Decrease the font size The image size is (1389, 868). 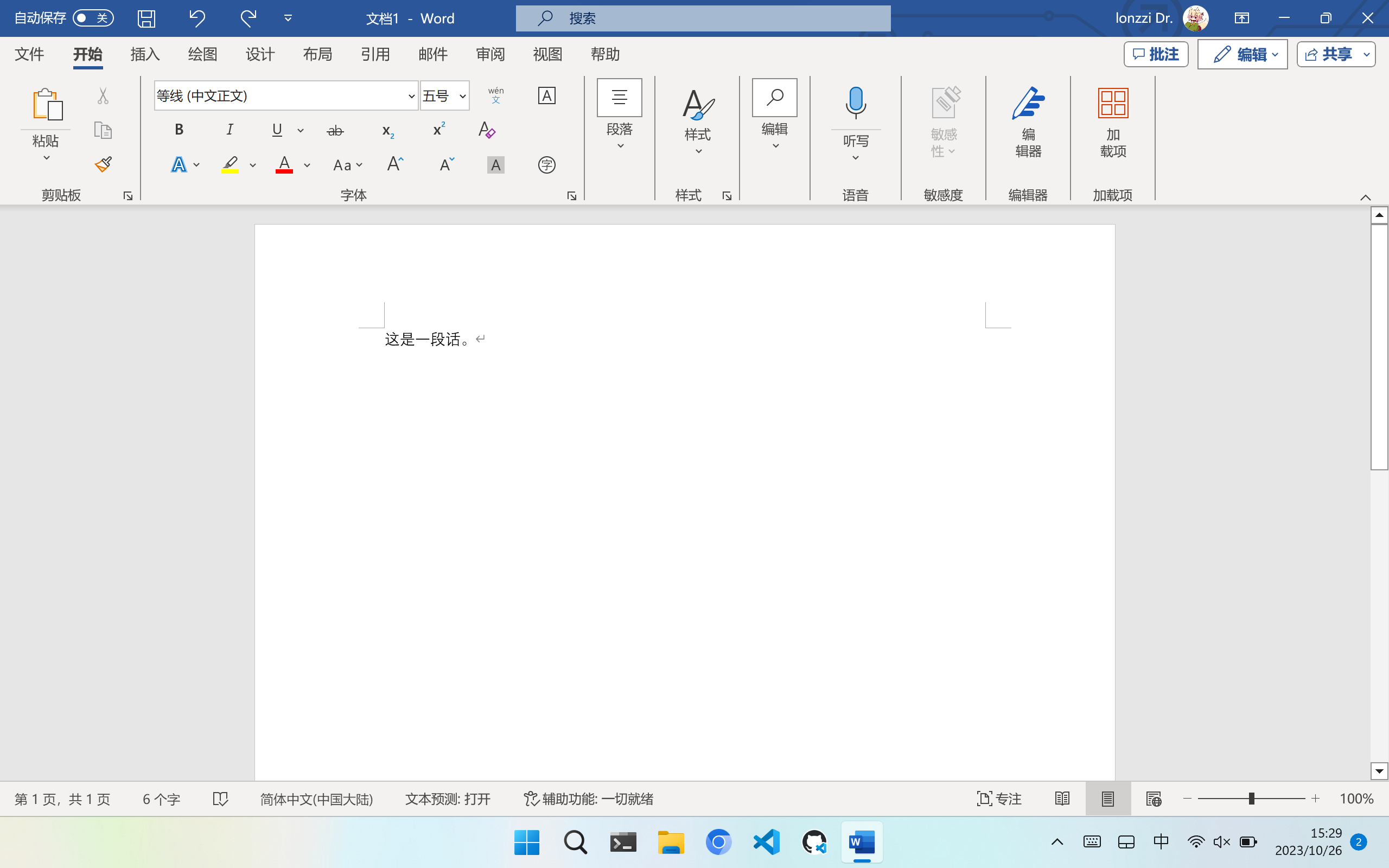pos(447,165)
